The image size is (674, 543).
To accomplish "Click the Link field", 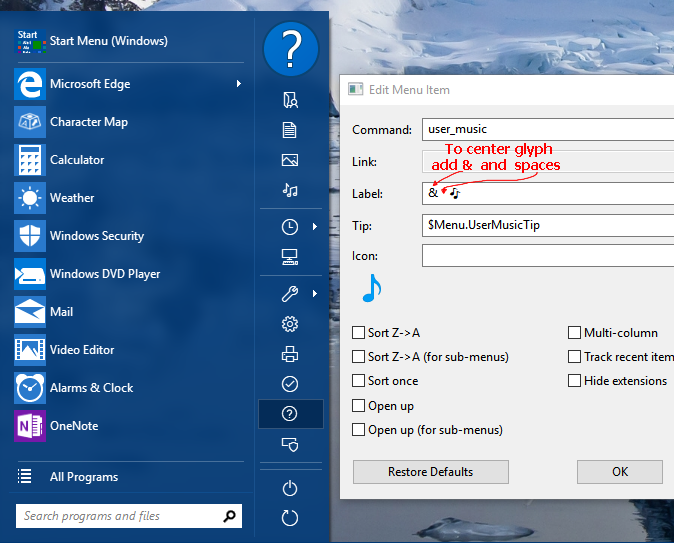I will (548, 162).
